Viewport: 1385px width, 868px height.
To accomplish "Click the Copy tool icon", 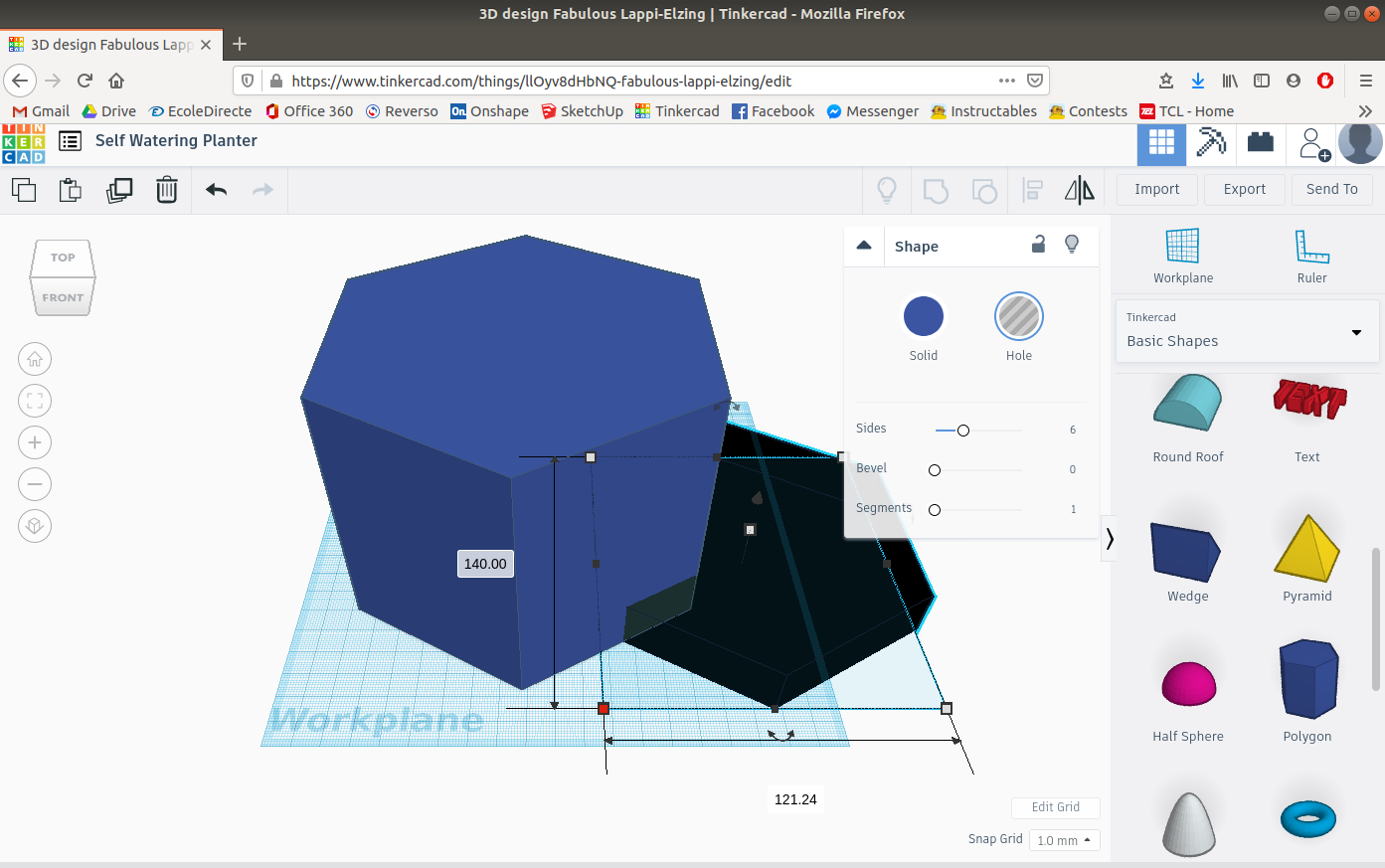I will pos(24,189).
